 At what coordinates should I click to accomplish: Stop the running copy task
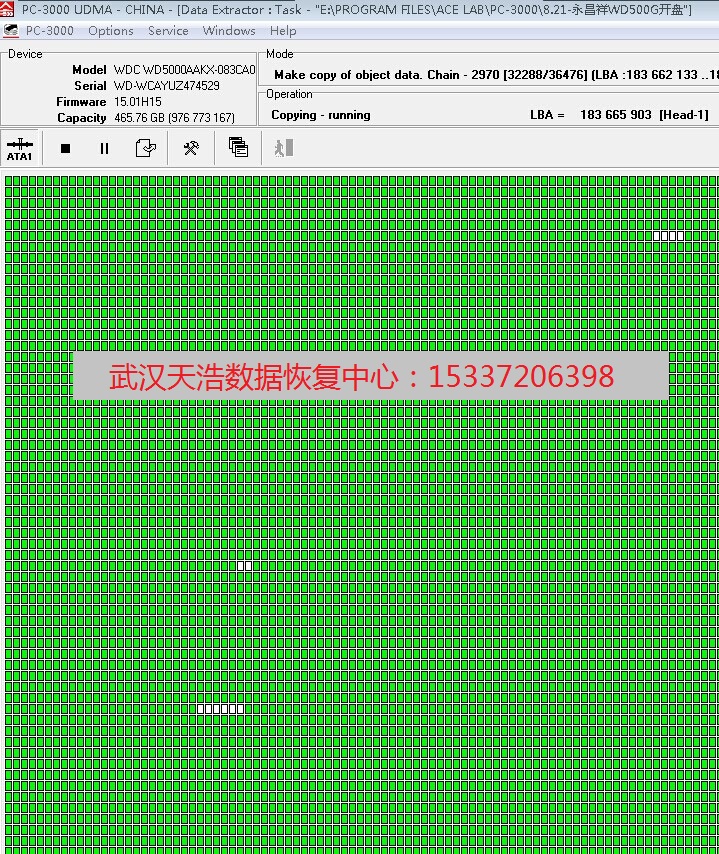point(65,149)
